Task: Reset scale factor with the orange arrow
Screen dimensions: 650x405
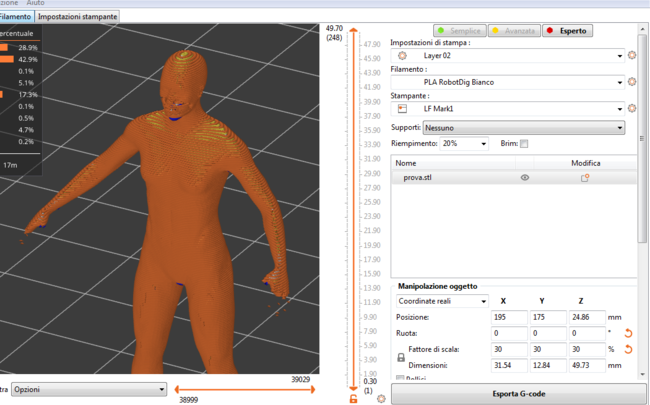Action: tap(629, 349)
